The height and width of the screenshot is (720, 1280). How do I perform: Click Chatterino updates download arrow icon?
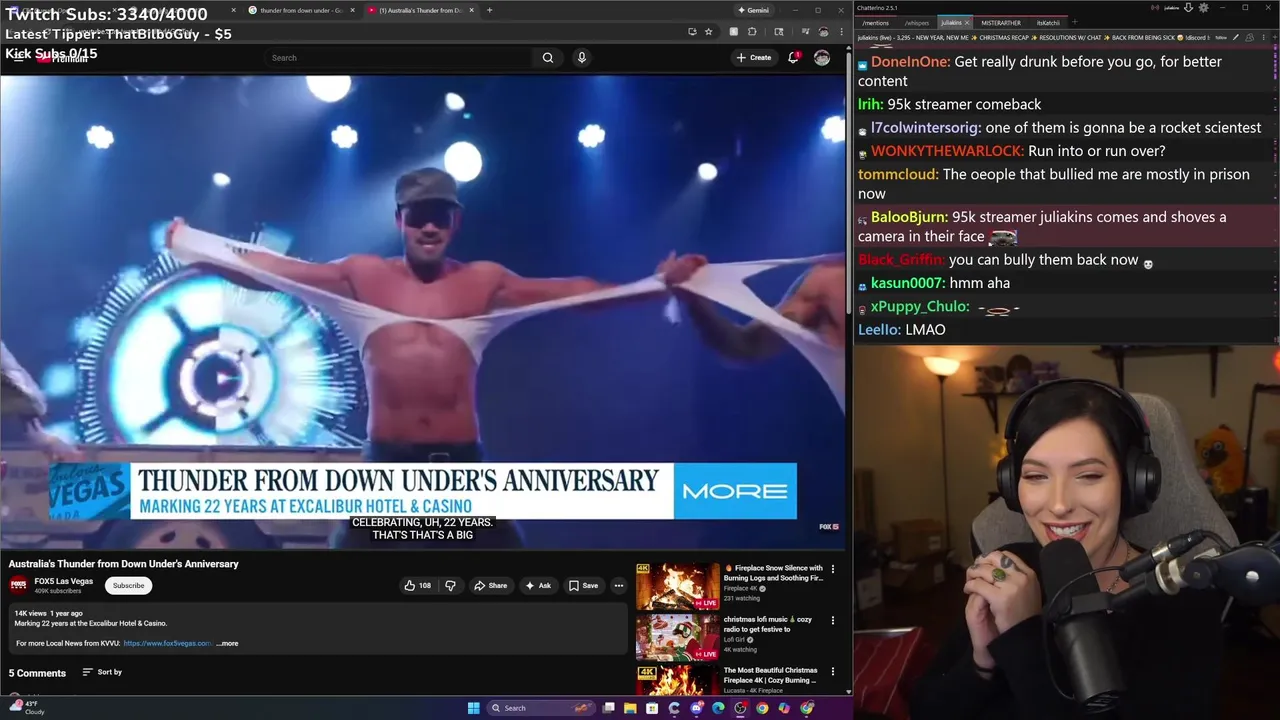1188,7
